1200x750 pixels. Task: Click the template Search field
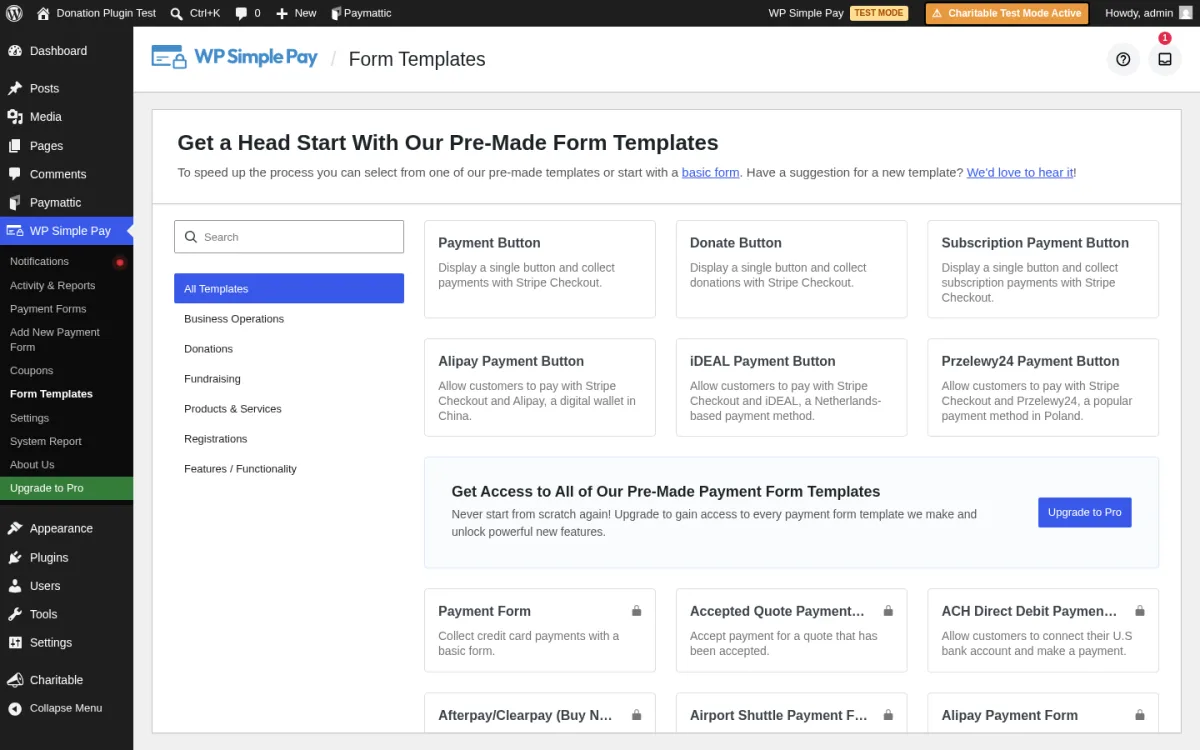click(289, 237)
